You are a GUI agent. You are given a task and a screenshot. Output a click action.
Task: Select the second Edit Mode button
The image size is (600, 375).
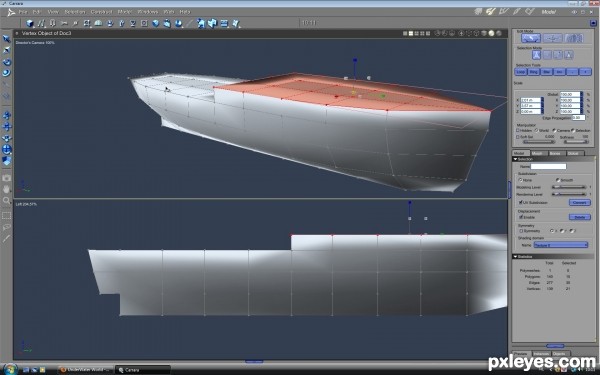(552, 38)
